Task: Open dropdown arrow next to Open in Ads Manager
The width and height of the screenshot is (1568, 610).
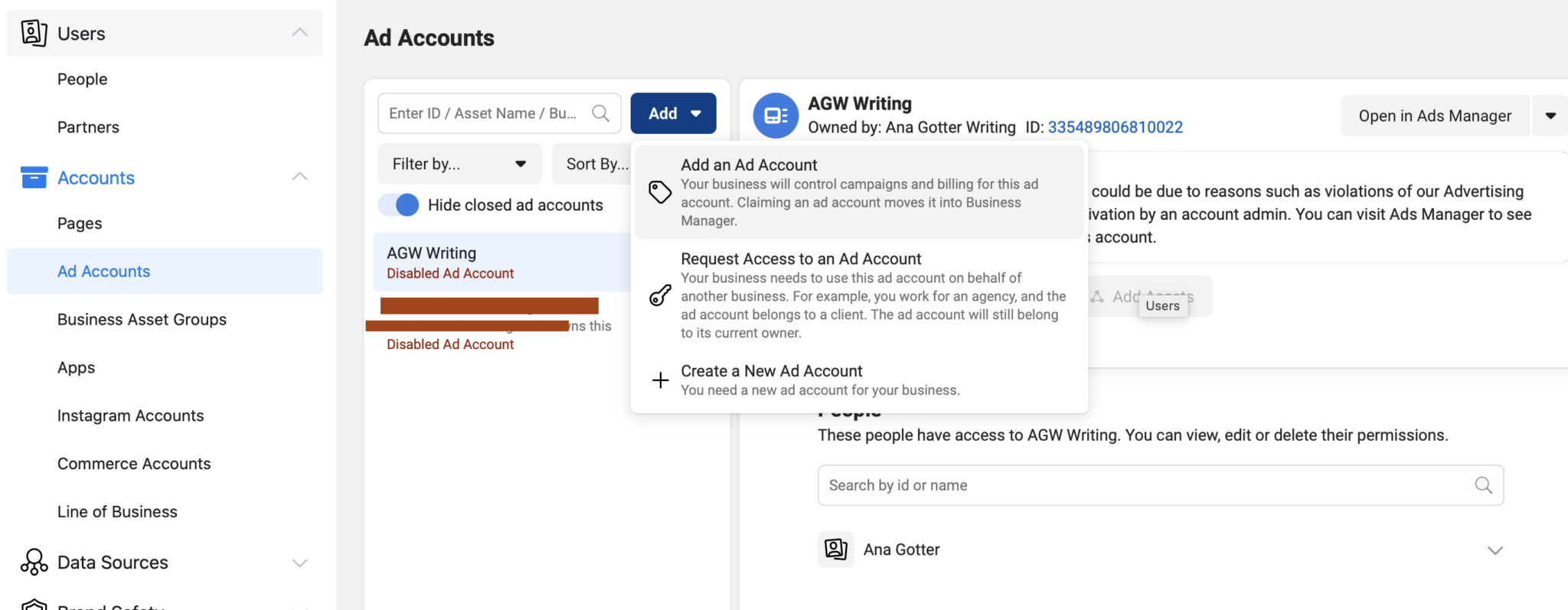Action: 1550,116
